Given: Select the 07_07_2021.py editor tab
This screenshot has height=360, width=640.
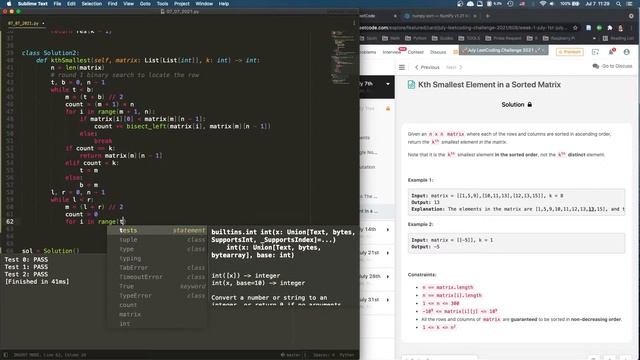Looking at the screenshot, I should pos(25,23).
